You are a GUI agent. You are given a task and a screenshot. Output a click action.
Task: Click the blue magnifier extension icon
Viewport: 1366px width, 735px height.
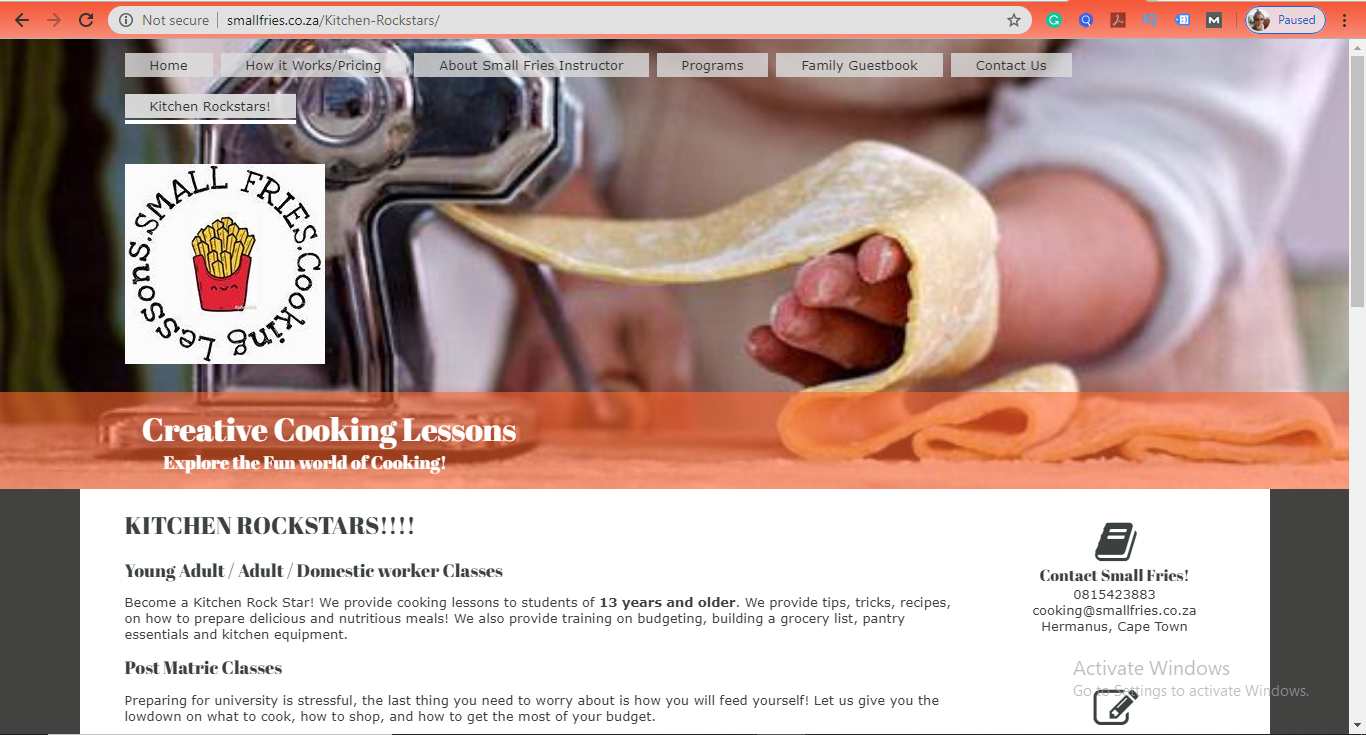(x=1086, y=20)
